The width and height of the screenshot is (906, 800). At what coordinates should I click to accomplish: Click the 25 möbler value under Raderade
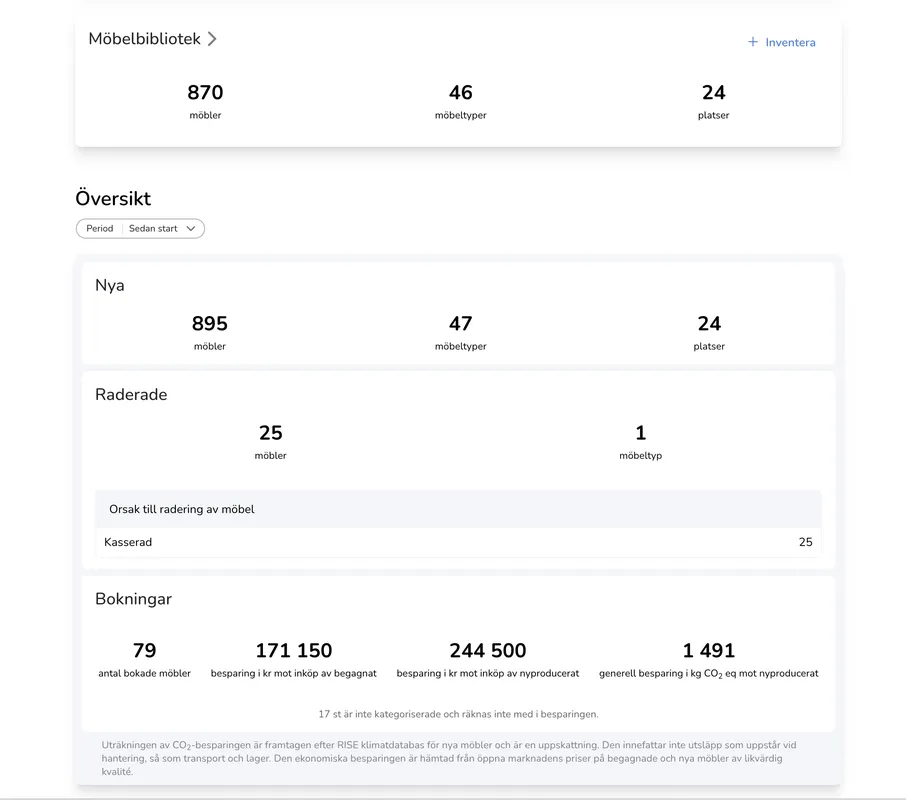(x=270, y=431)
